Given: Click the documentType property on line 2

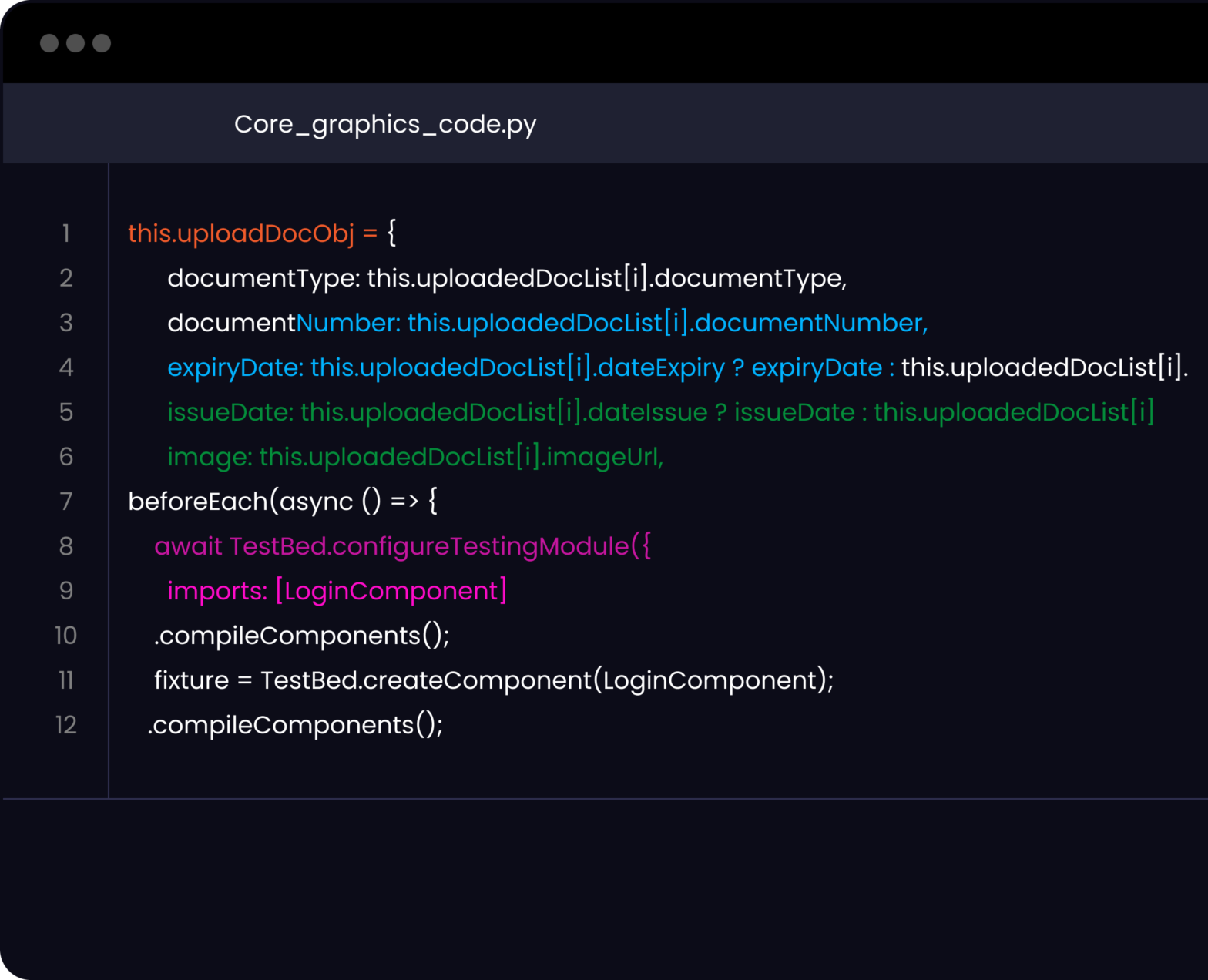Looking at the screenshot, I should [x=262, y=278].
